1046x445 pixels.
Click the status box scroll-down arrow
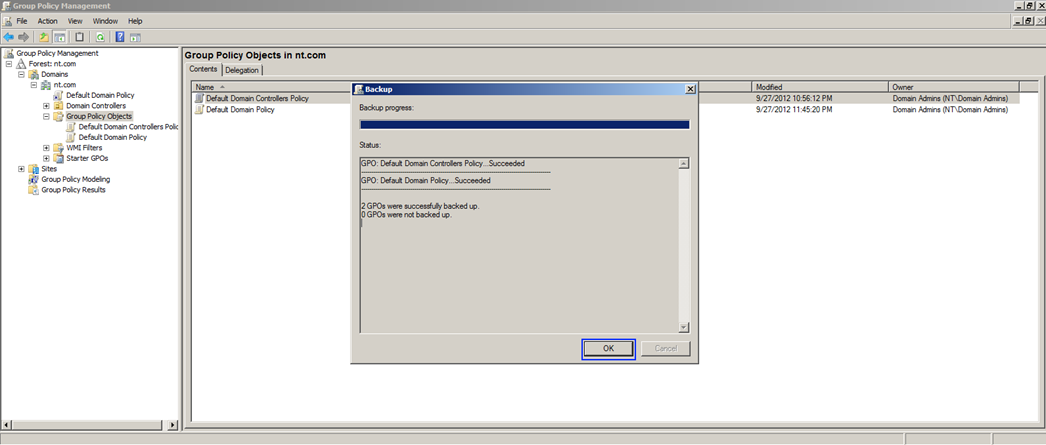(x=684, y=327)
